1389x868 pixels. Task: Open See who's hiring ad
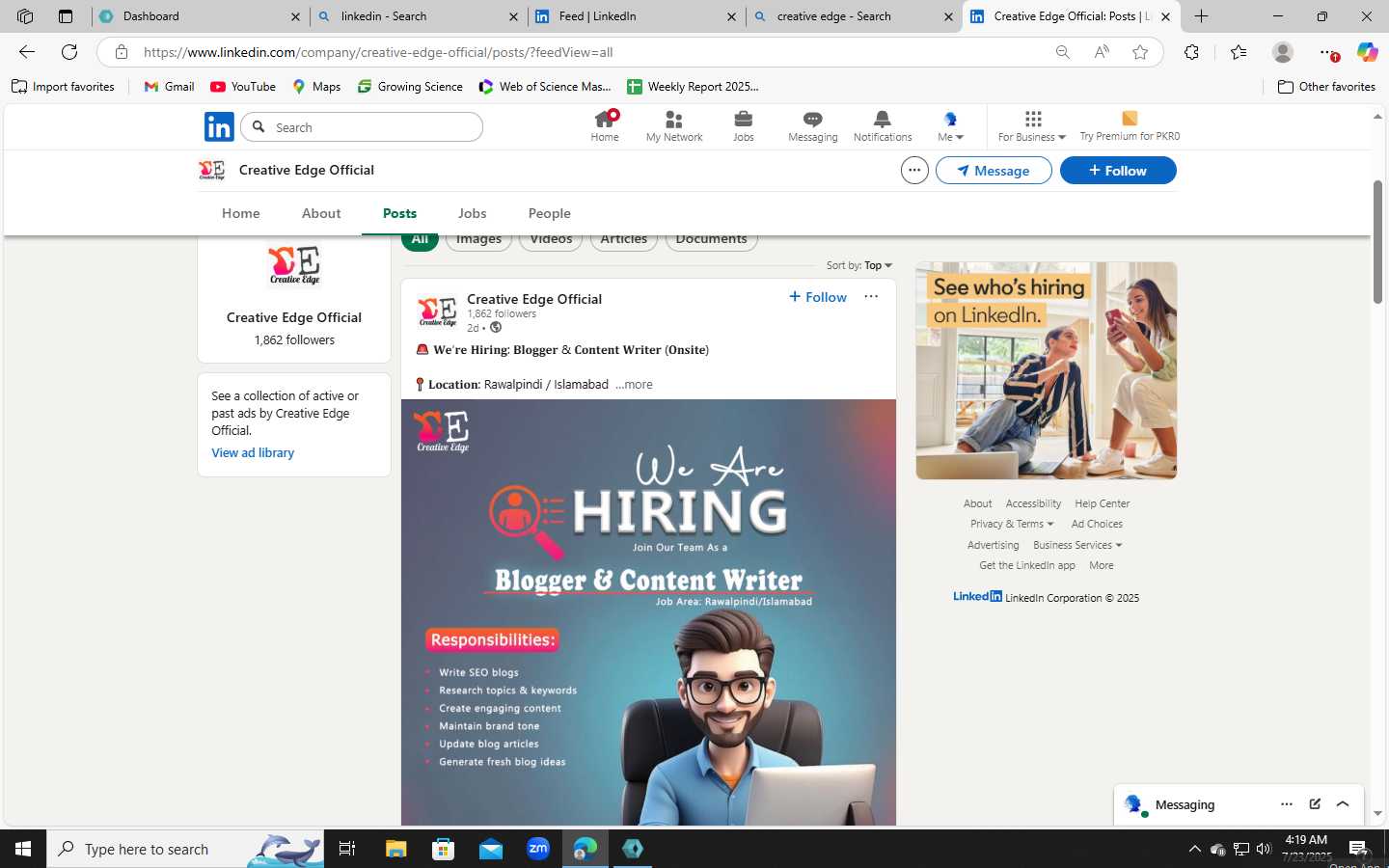[1046, 370]
